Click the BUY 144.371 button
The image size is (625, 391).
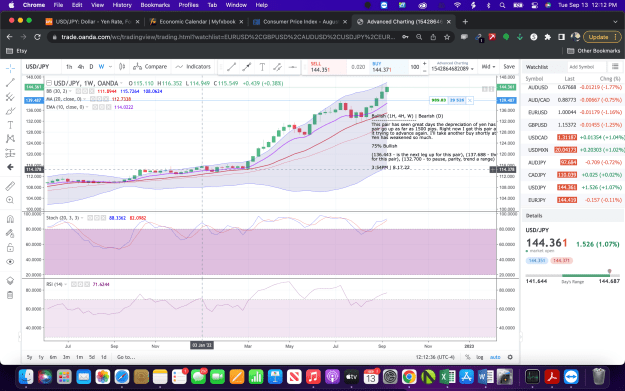coord(388,67)
